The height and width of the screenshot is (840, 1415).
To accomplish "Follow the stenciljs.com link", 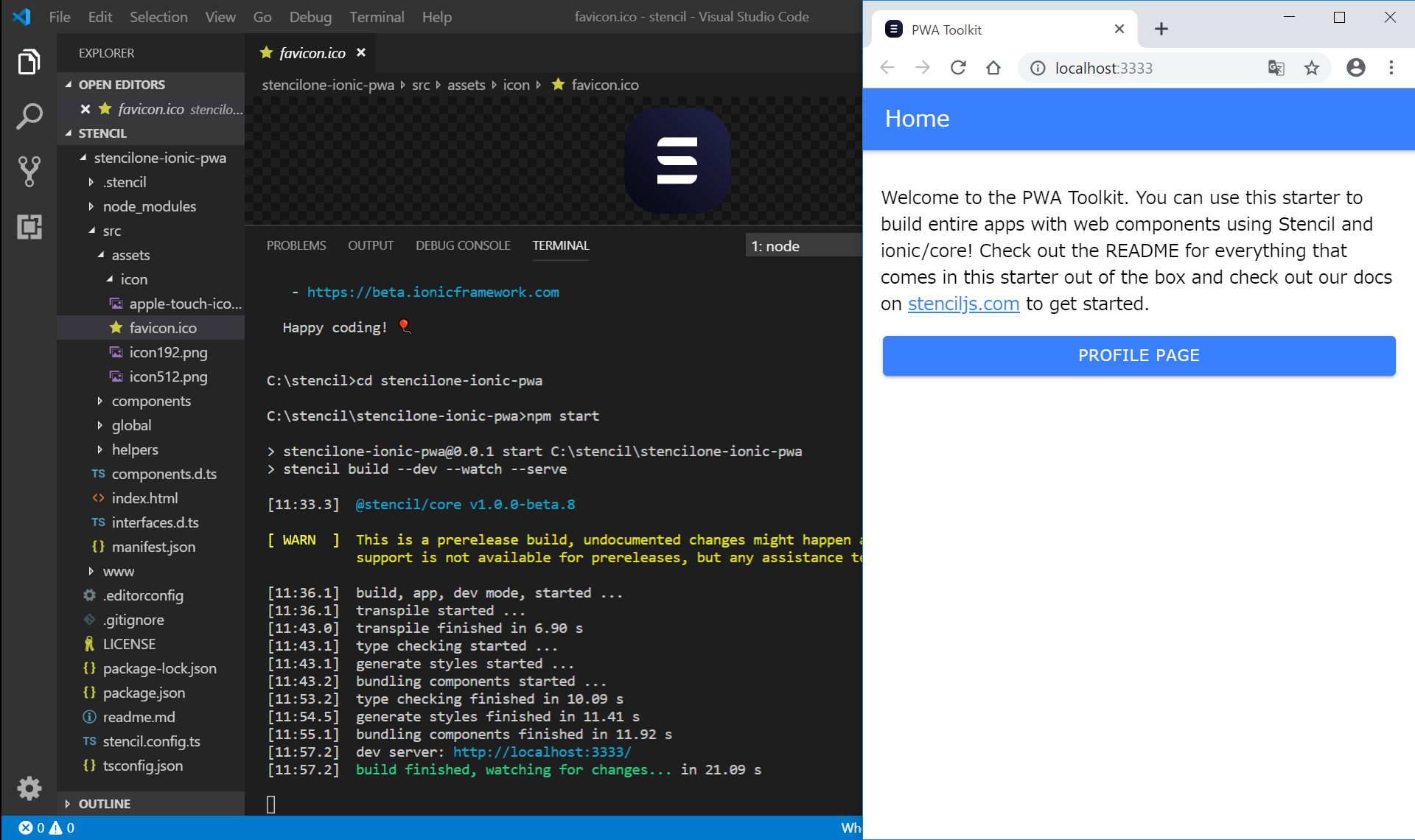I will [x=963, y=304].
